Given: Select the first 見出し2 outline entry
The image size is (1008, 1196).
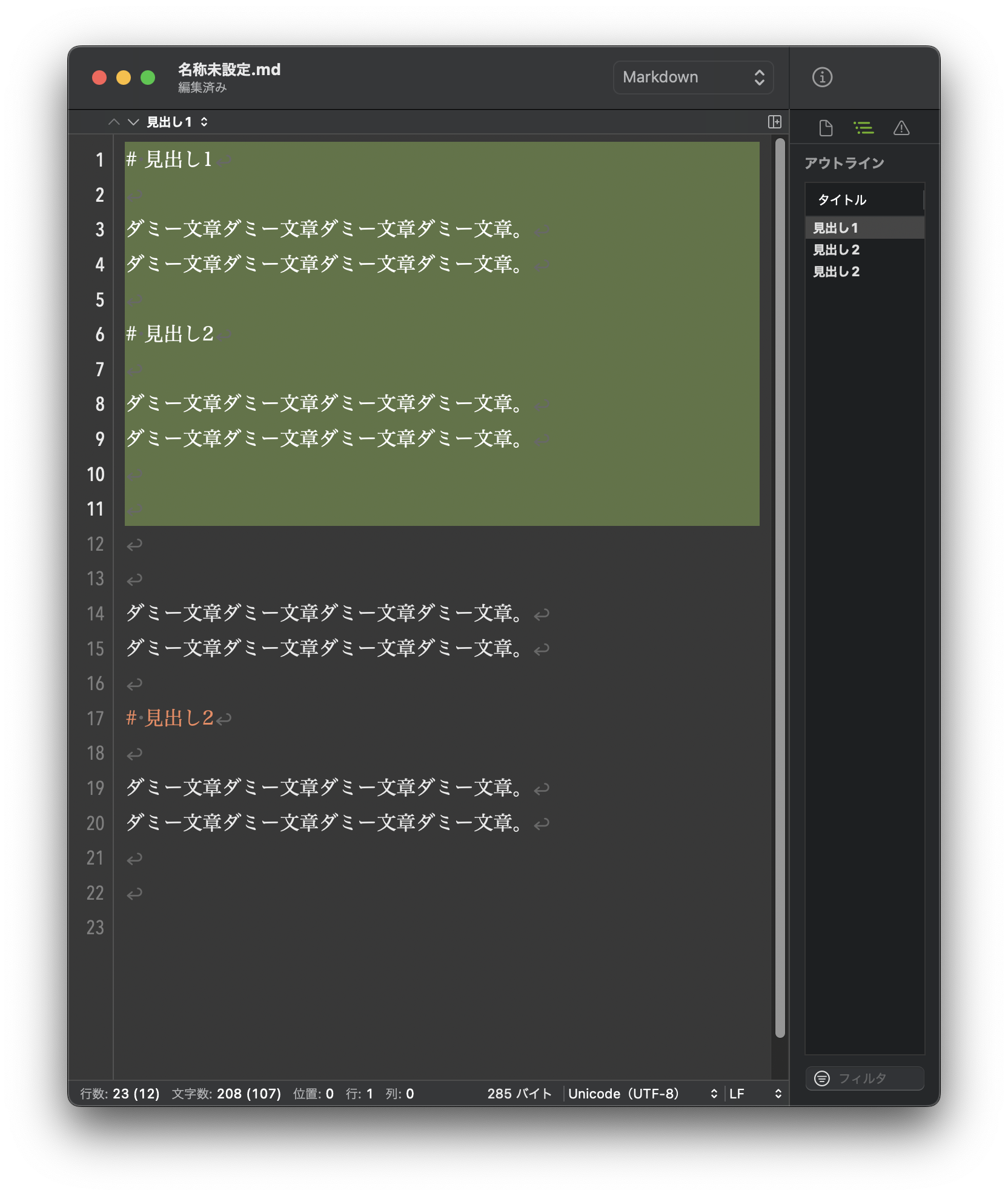Looking at the screenshot, I should click(x=864, y=250).
